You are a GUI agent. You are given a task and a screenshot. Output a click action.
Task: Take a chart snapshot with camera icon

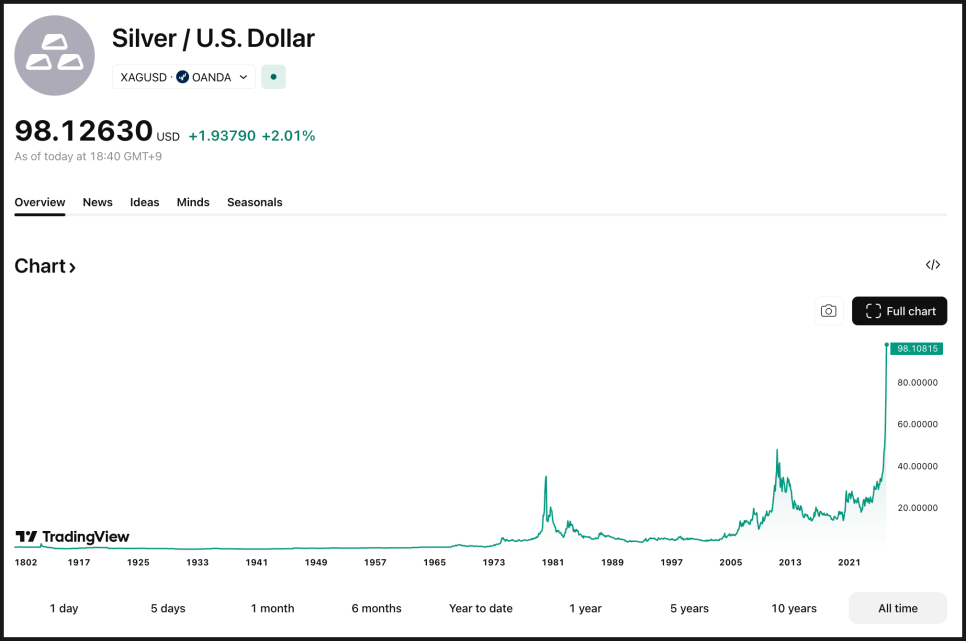coord(828,311)
